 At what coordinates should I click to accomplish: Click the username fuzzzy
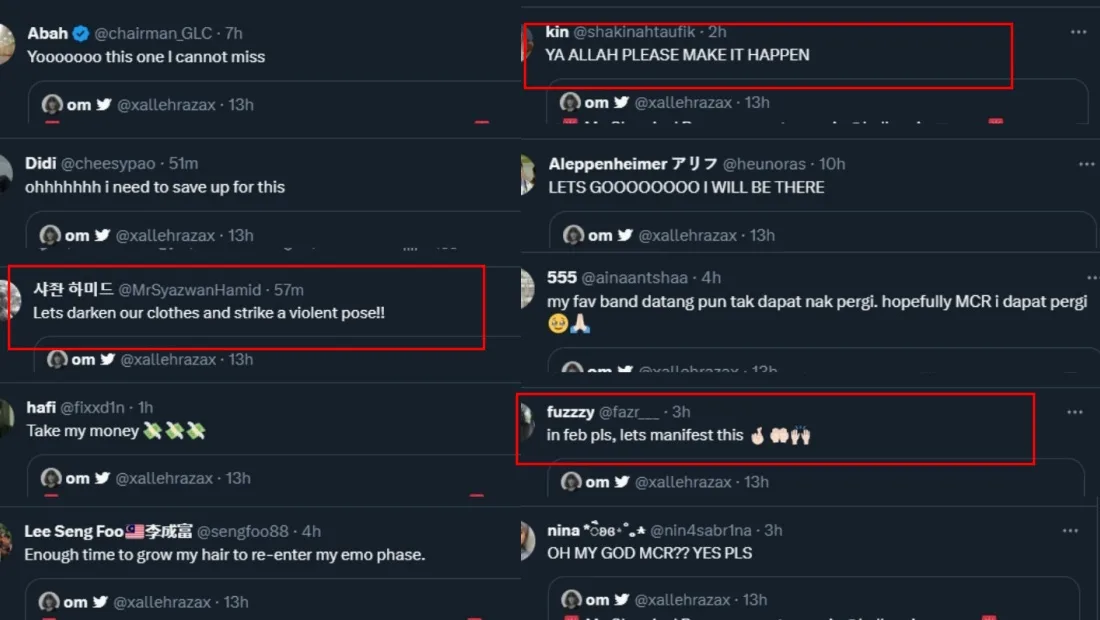tap(571, 412)
